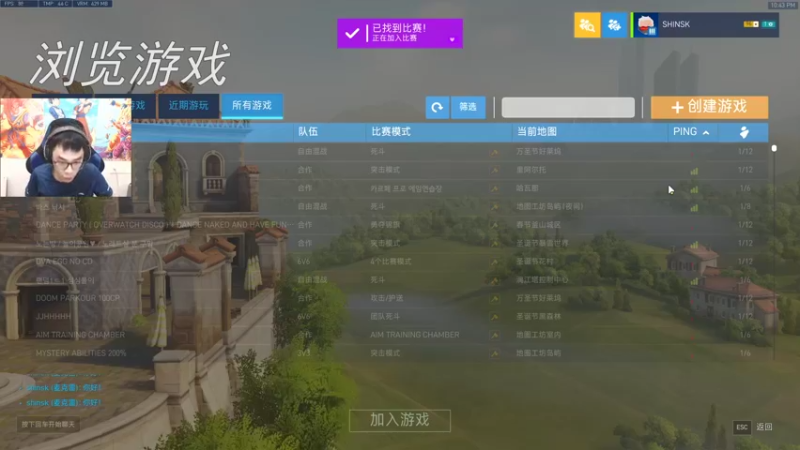Click the 筛选 filter button
800x450 pixels.
tap(468, 107)
